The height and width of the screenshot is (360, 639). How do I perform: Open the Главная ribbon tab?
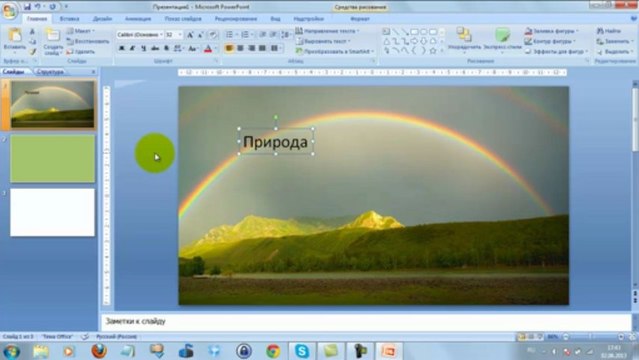pos(37,19)
